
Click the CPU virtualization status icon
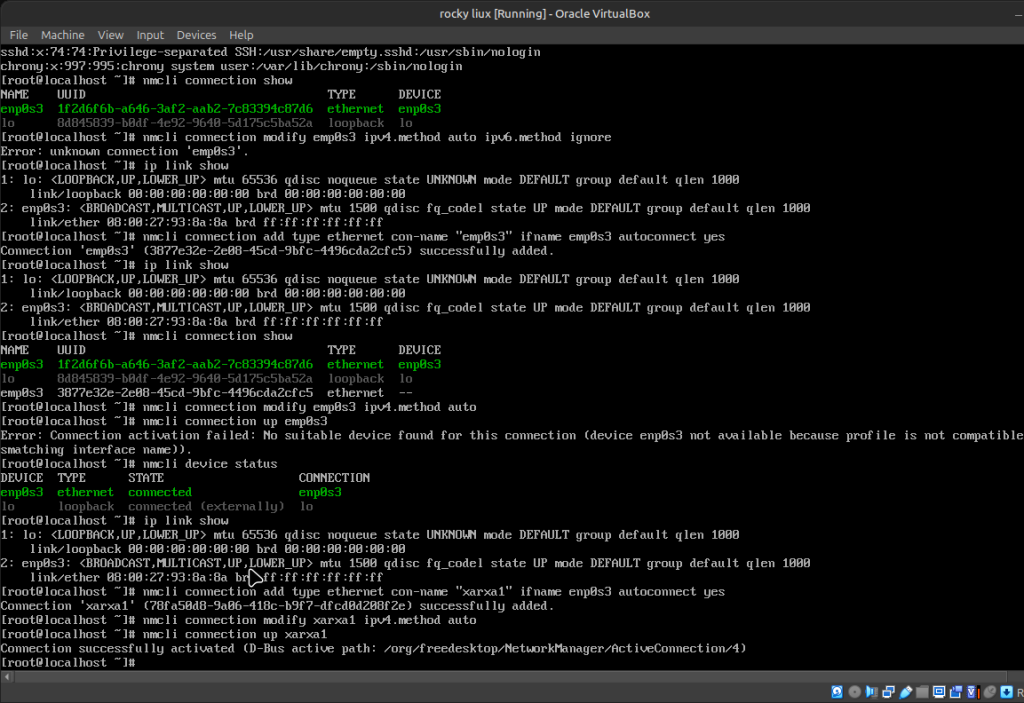point(973,692)
